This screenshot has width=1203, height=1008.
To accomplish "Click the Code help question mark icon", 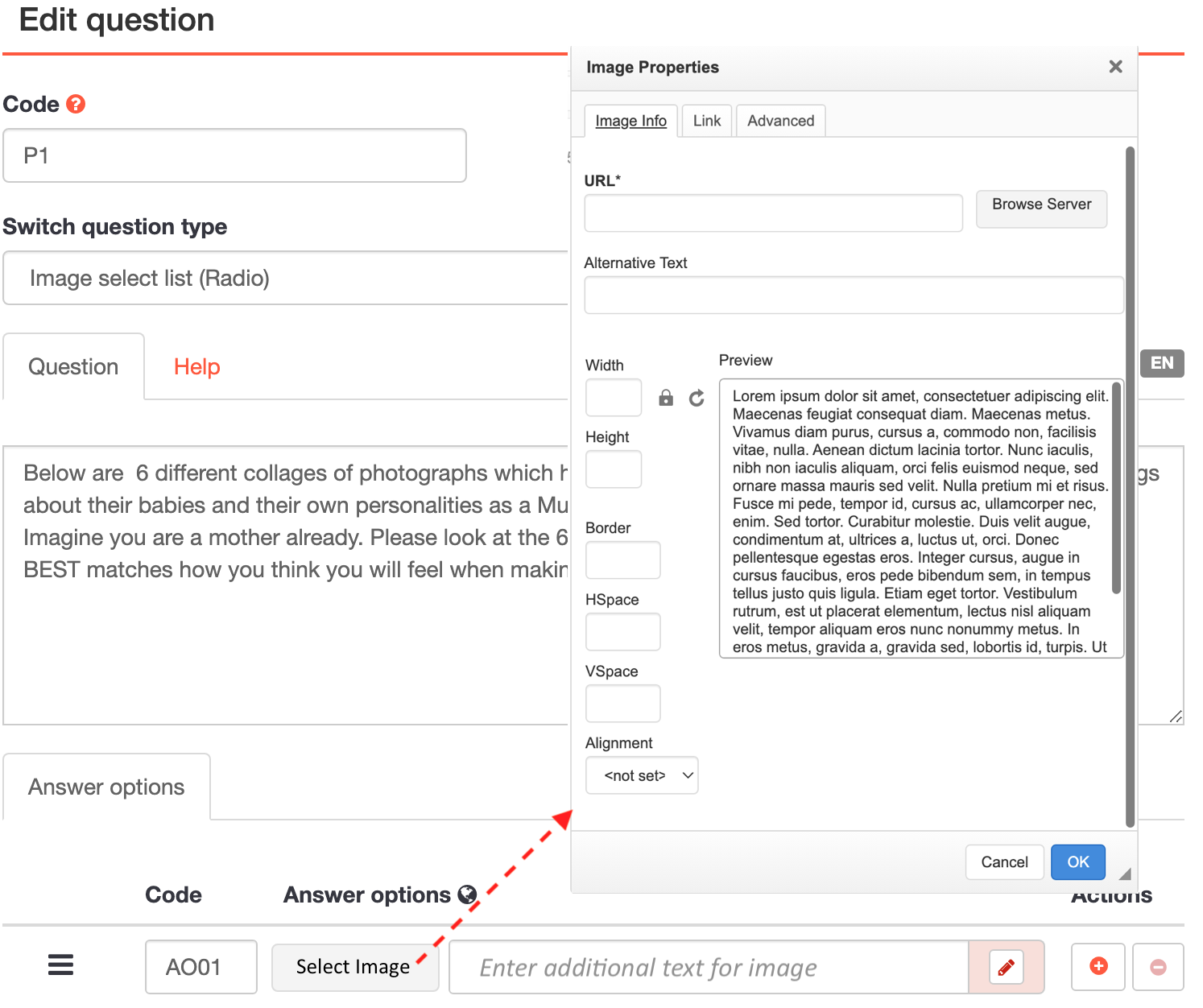I will coord(76,104).
